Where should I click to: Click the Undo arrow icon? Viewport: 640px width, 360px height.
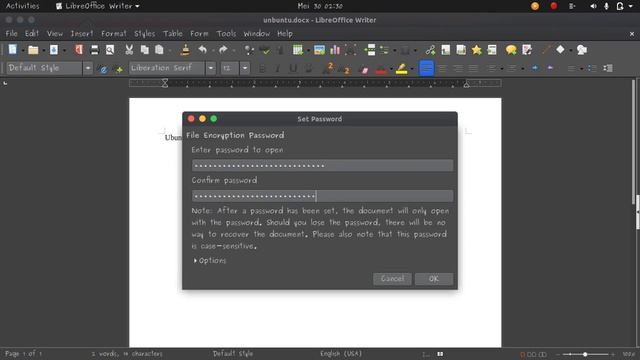202,50
